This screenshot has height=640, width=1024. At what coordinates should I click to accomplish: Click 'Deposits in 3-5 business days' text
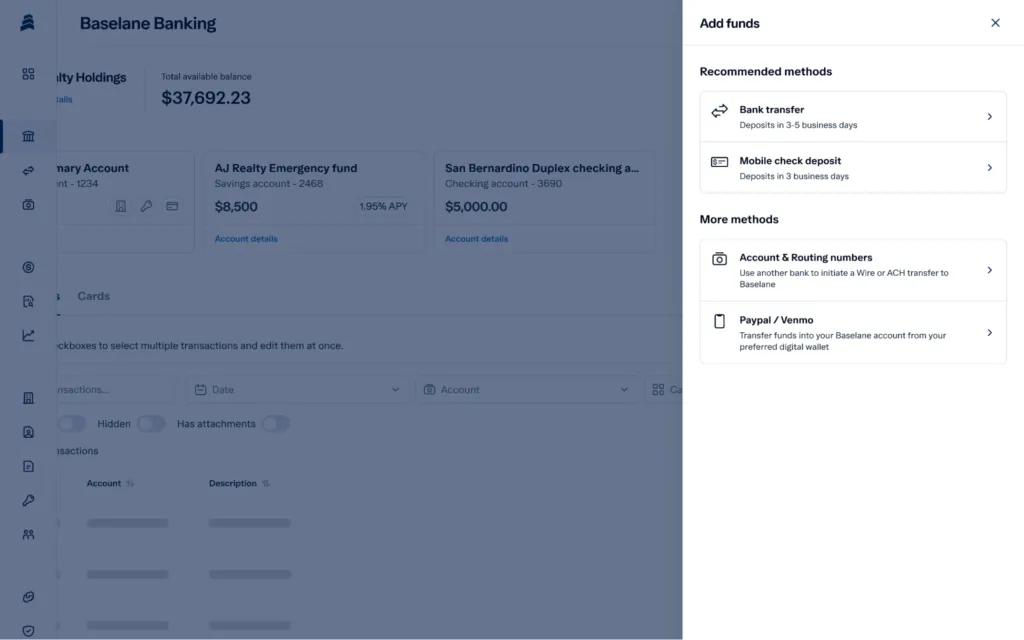798,125
